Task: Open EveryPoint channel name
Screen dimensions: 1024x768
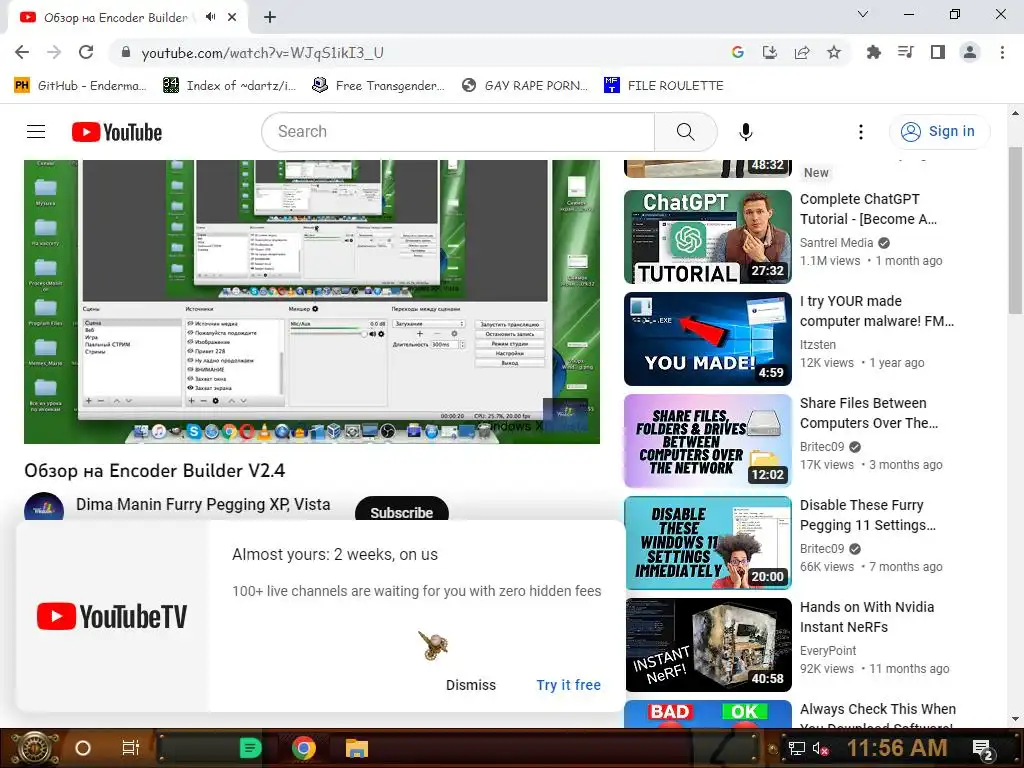Action: 828,650
